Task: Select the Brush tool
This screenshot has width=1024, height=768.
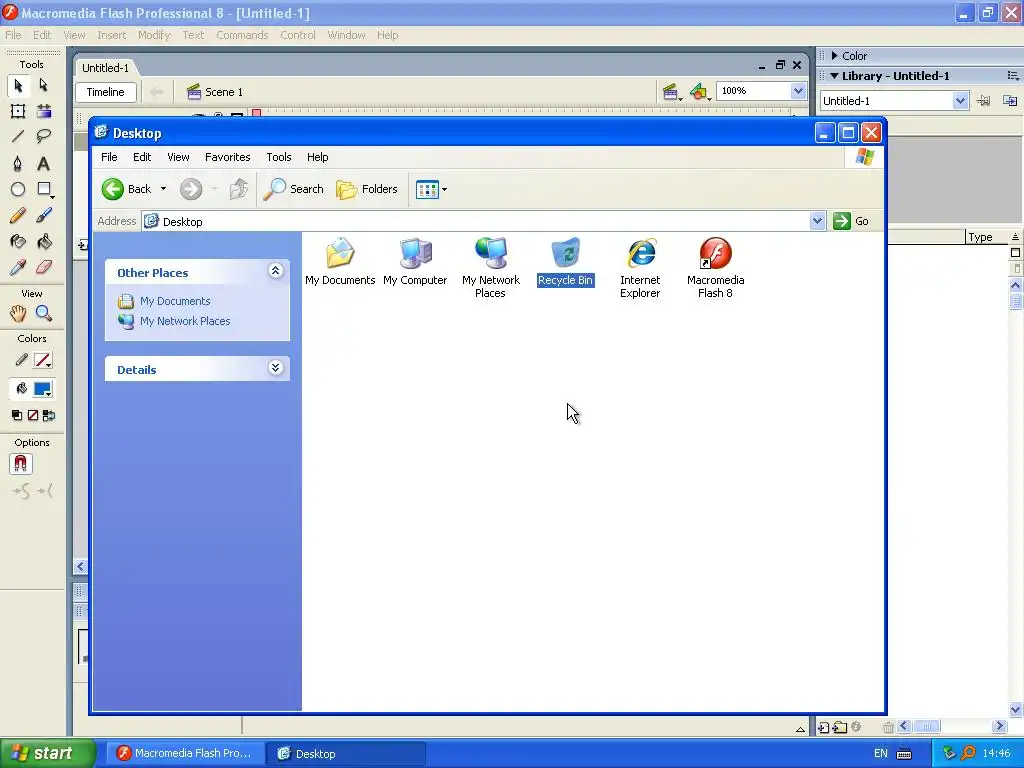Action: (44, 216)
